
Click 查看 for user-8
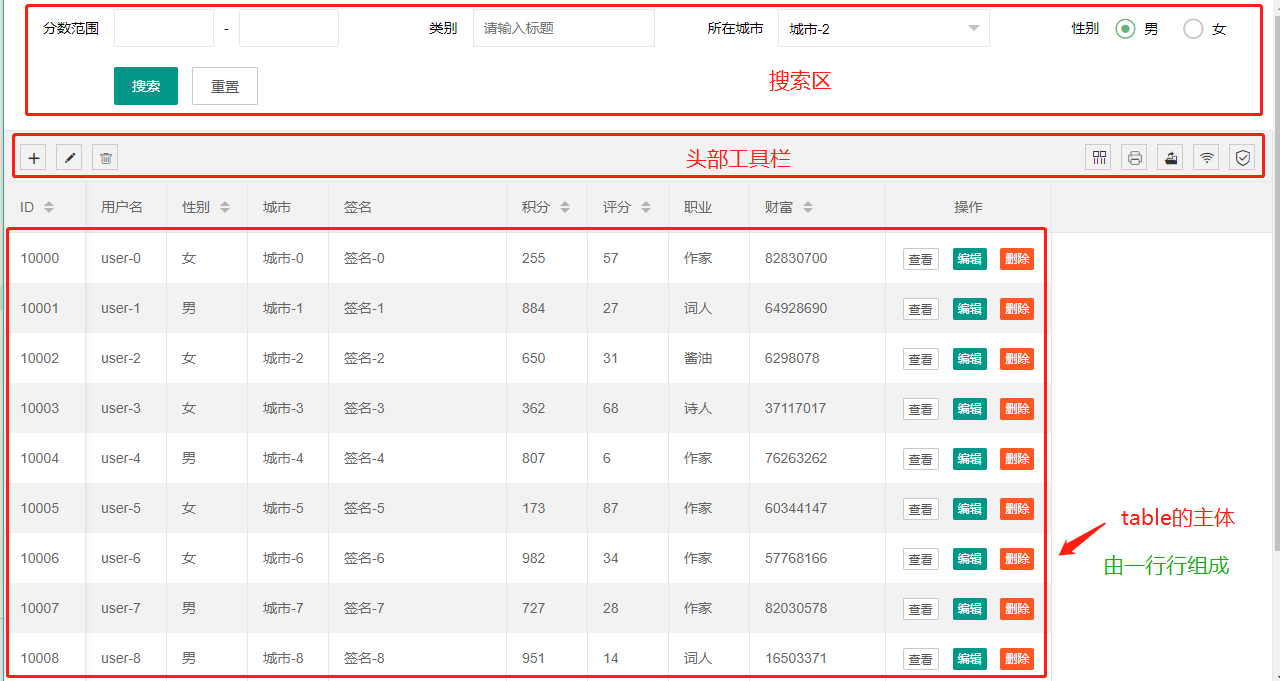[x=921, y=659]
